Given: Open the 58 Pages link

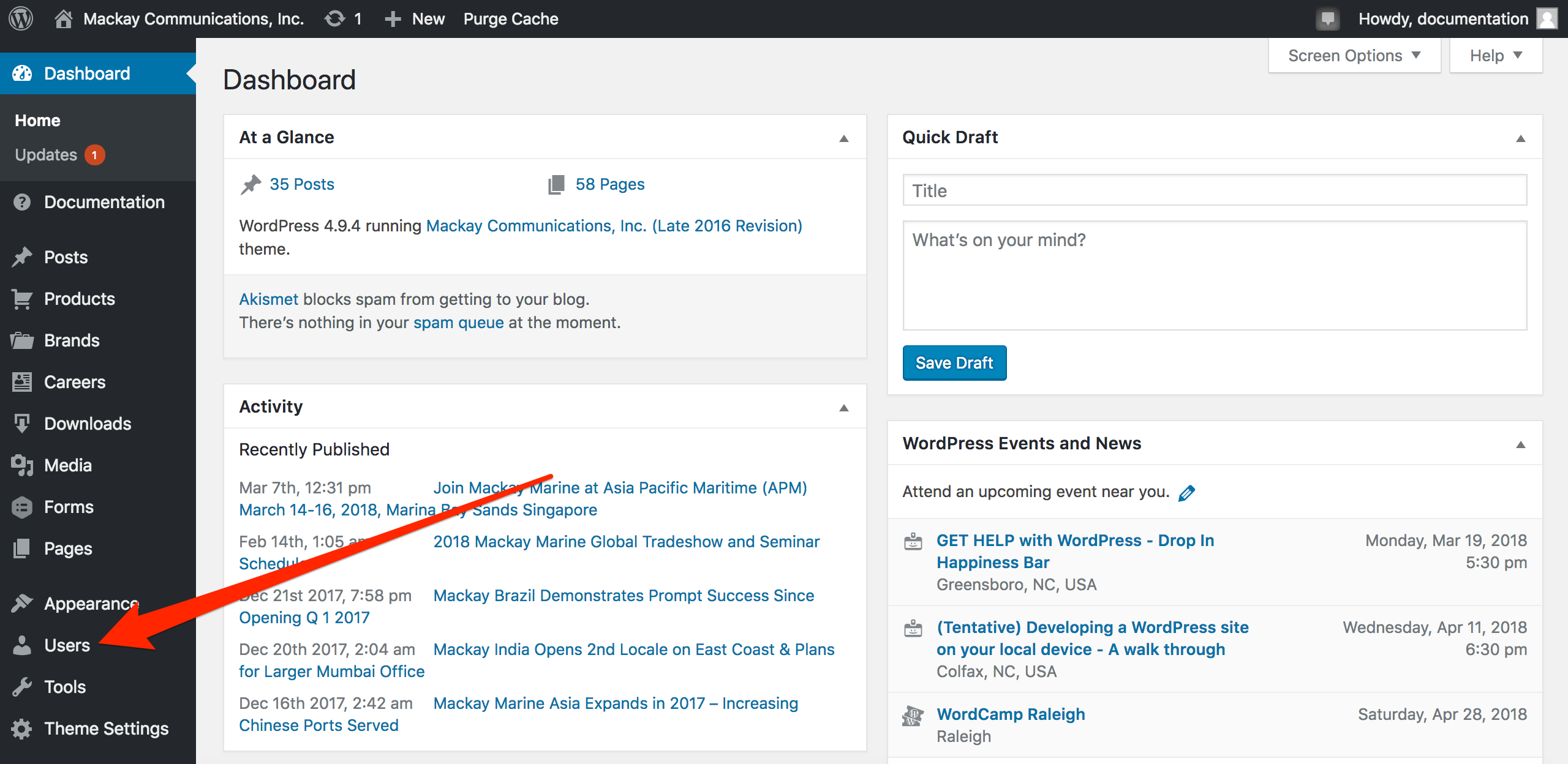Looking at the screenshot, I should pyautogui.click(x=610, y=184).
